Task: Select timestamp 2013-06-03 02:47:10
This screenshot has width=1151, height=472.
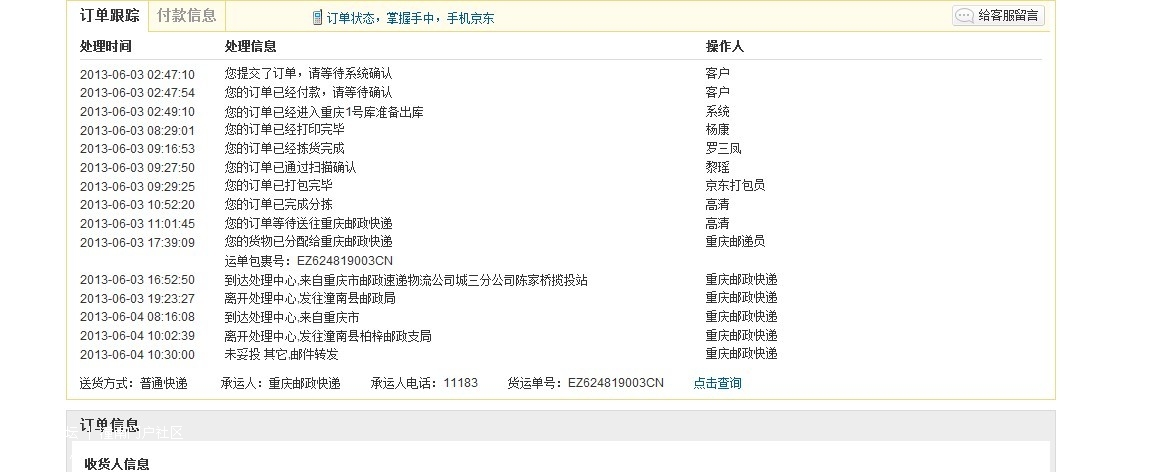Action: point(137,74)
